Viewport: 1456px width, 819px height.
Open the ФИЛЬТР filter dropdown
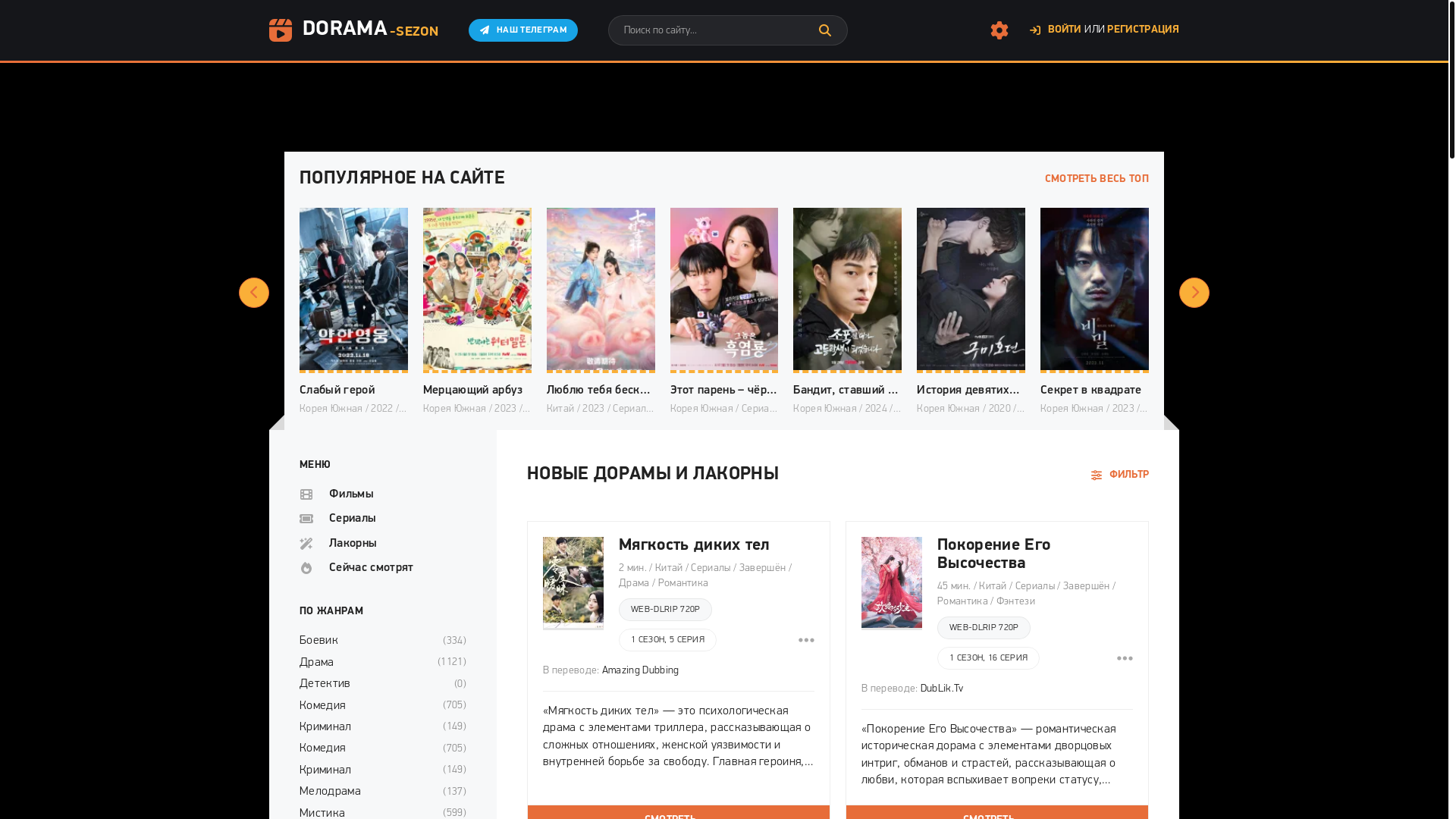[1119, 475]
